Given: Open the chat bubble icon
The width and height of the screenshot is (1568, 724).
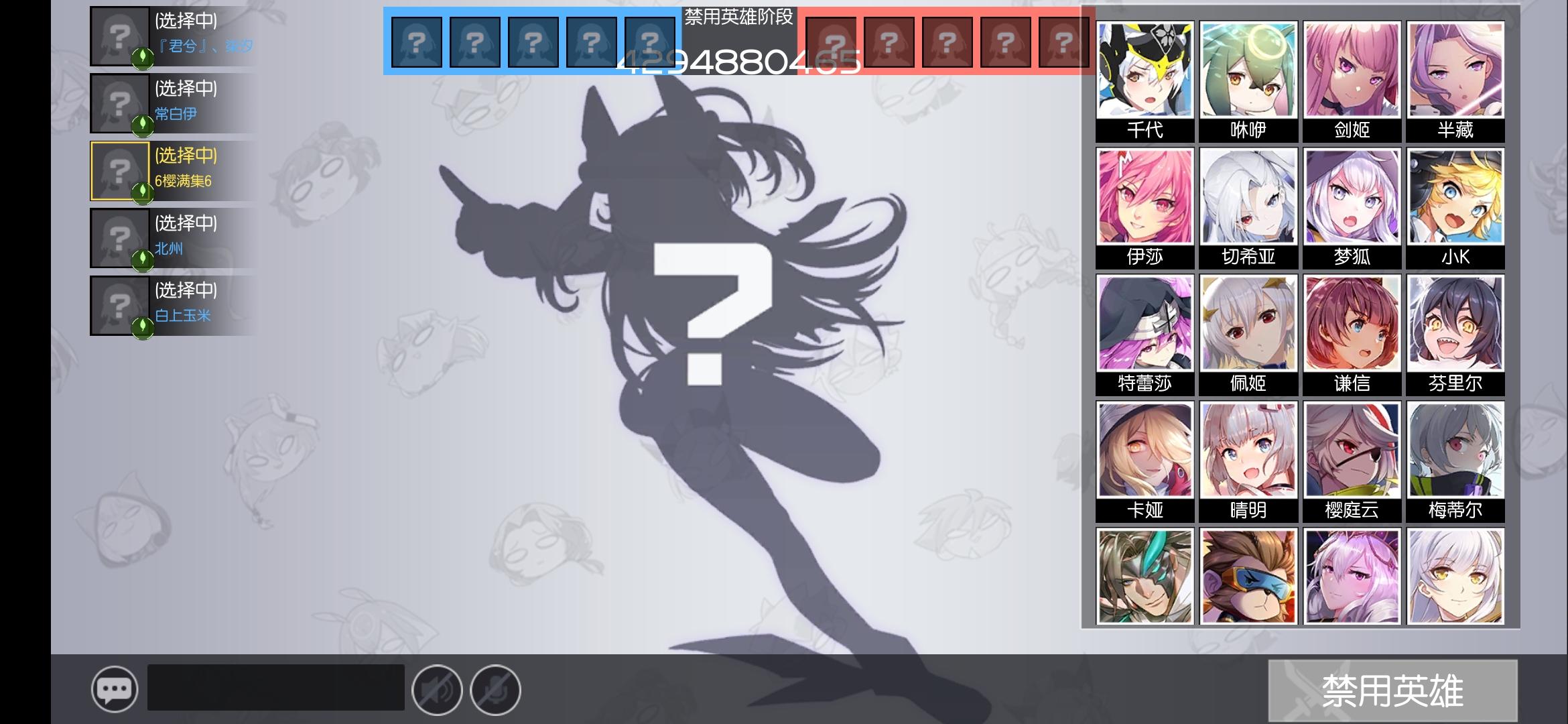Looking at the screenshot, I should point(115,689).
